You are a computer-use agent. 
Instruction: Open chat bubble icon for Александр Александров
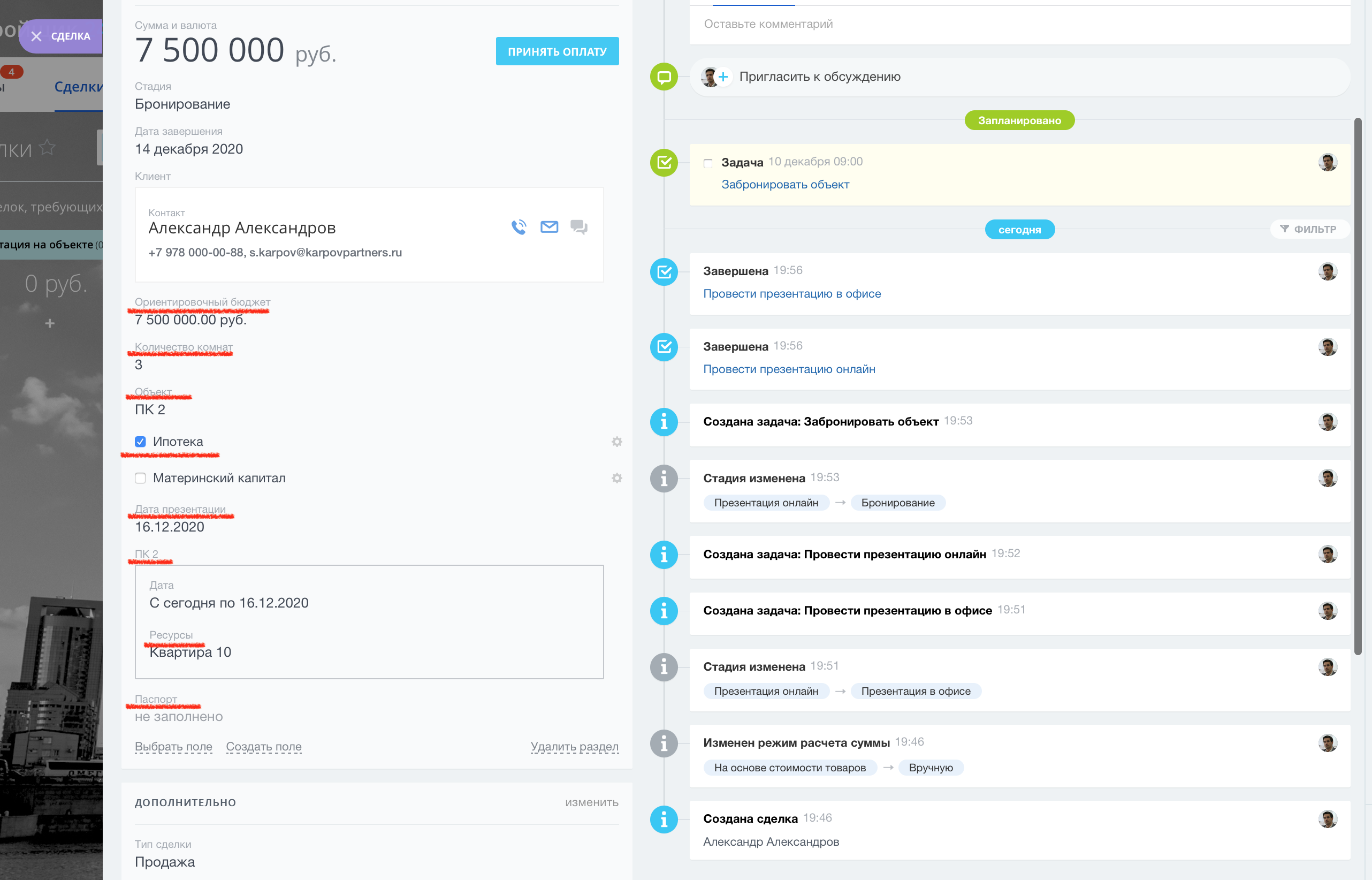(x=578, y=227)
